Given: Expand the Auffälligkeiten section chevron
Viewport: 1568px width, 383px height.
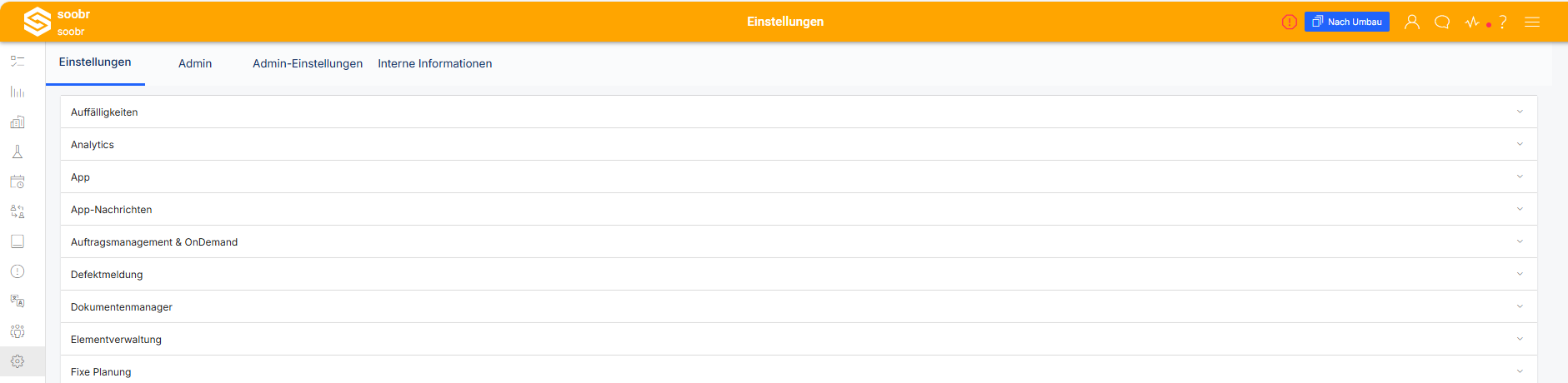Looking at the screenshot, I should (x=1520, y=112).
